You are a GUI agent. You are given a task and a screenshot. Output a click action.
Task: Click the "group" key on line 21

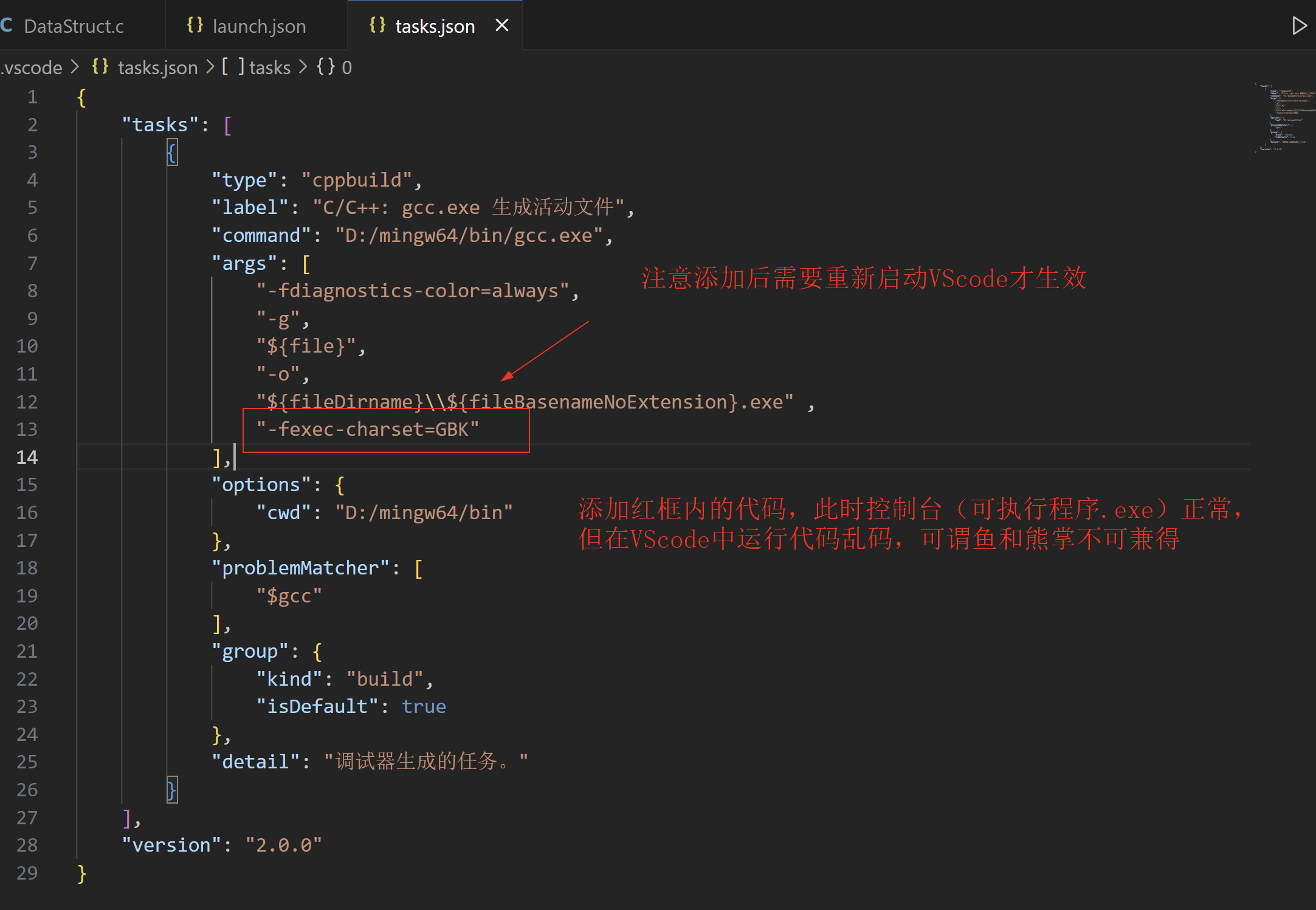click(250, 651)
